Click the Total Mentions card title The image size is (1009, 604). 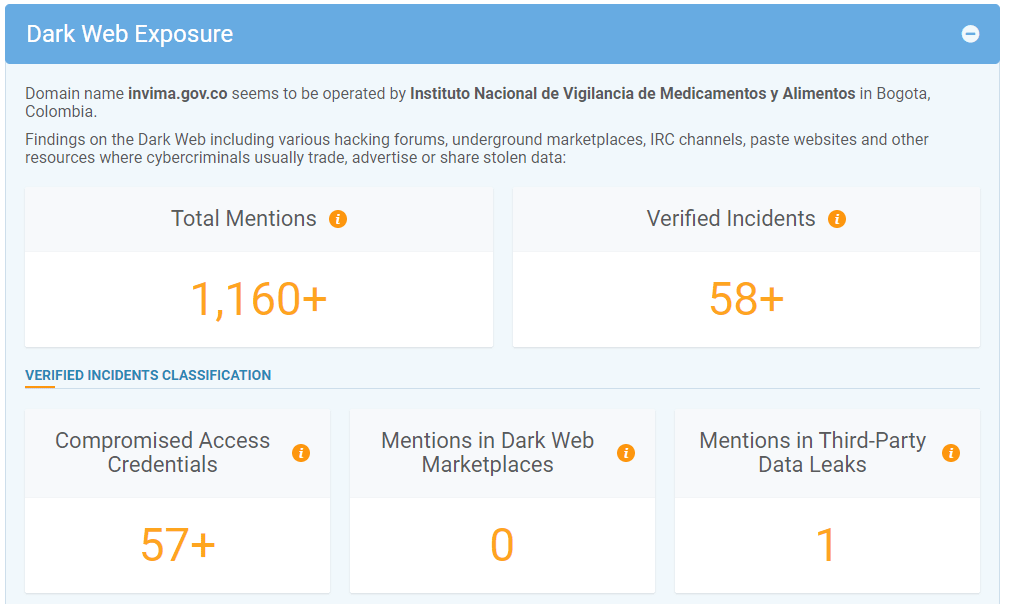click(243, 219)
